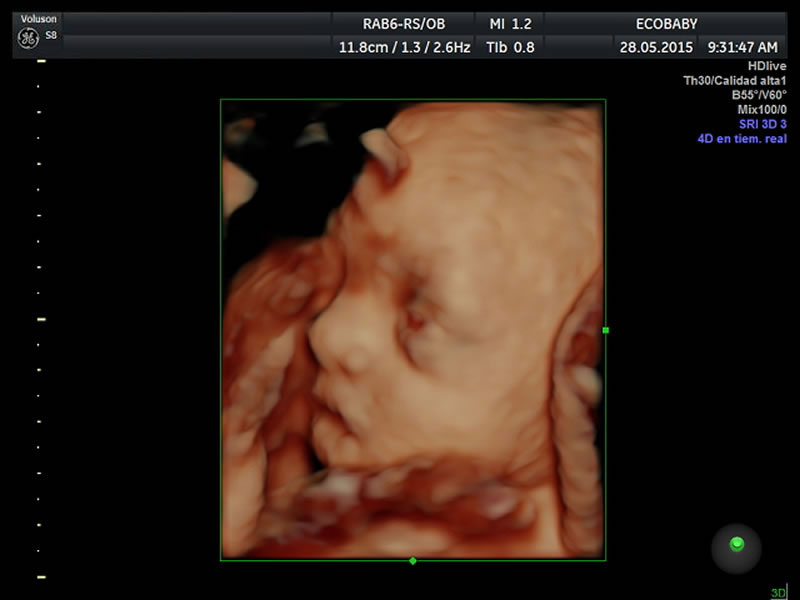Click the MI 1.2 mechanical index readout
Viewport: 800px width, 600px height.
click(509, 23)
